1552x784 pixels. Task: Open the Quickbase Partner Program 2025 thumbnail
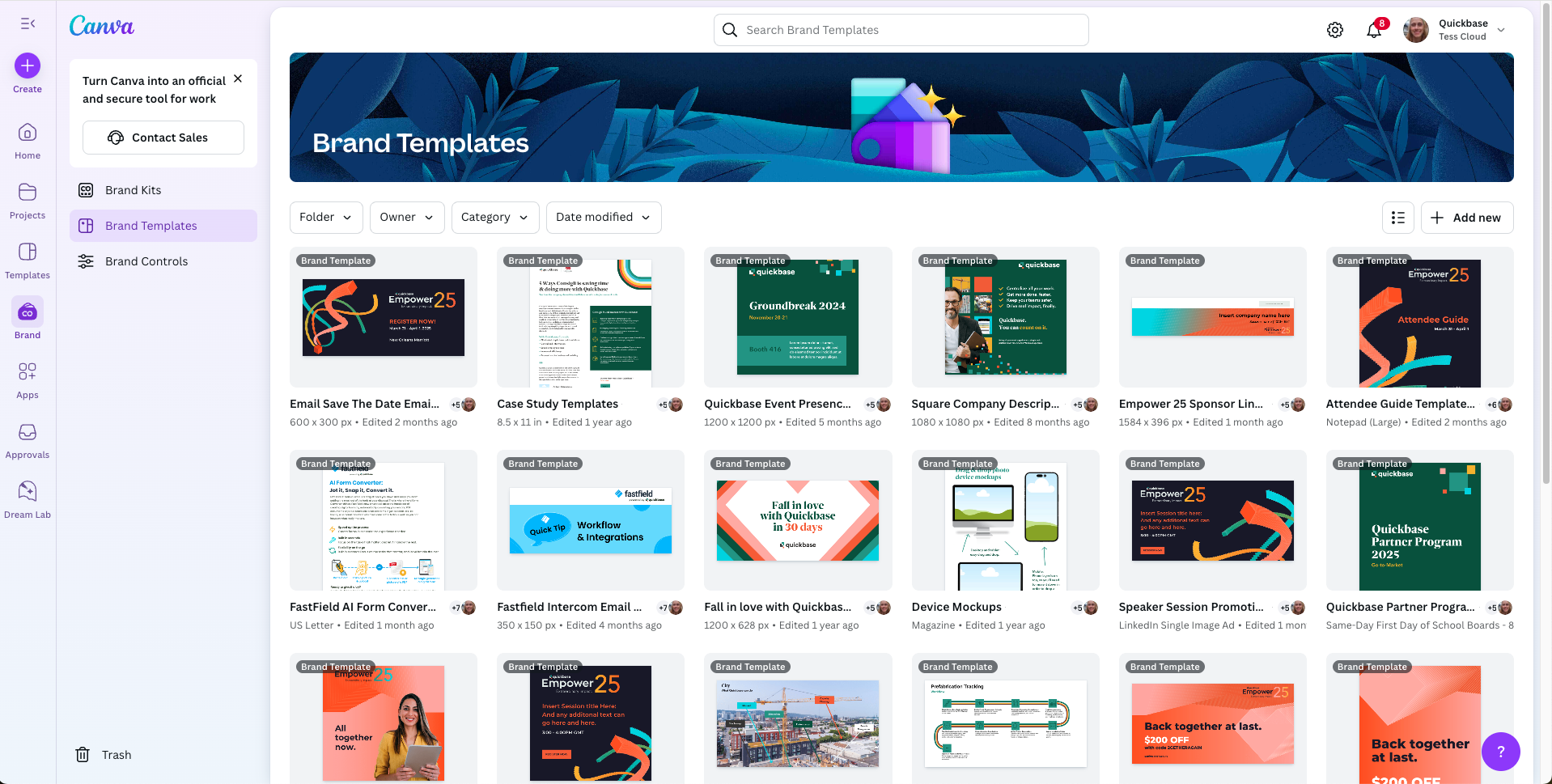(x=1420, y=520)
